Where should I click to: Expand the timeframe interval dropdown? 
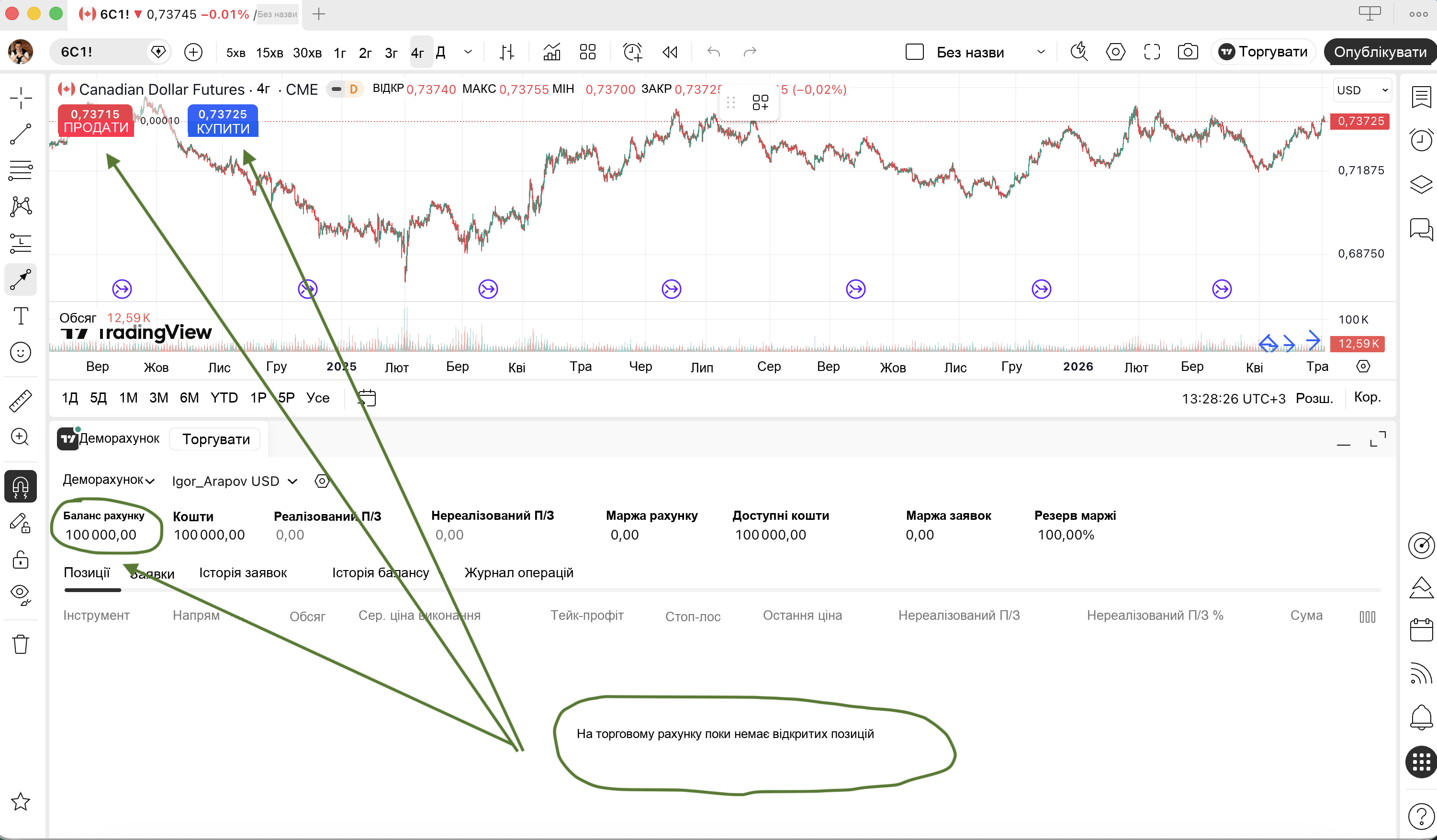click(x=468, y=52)
